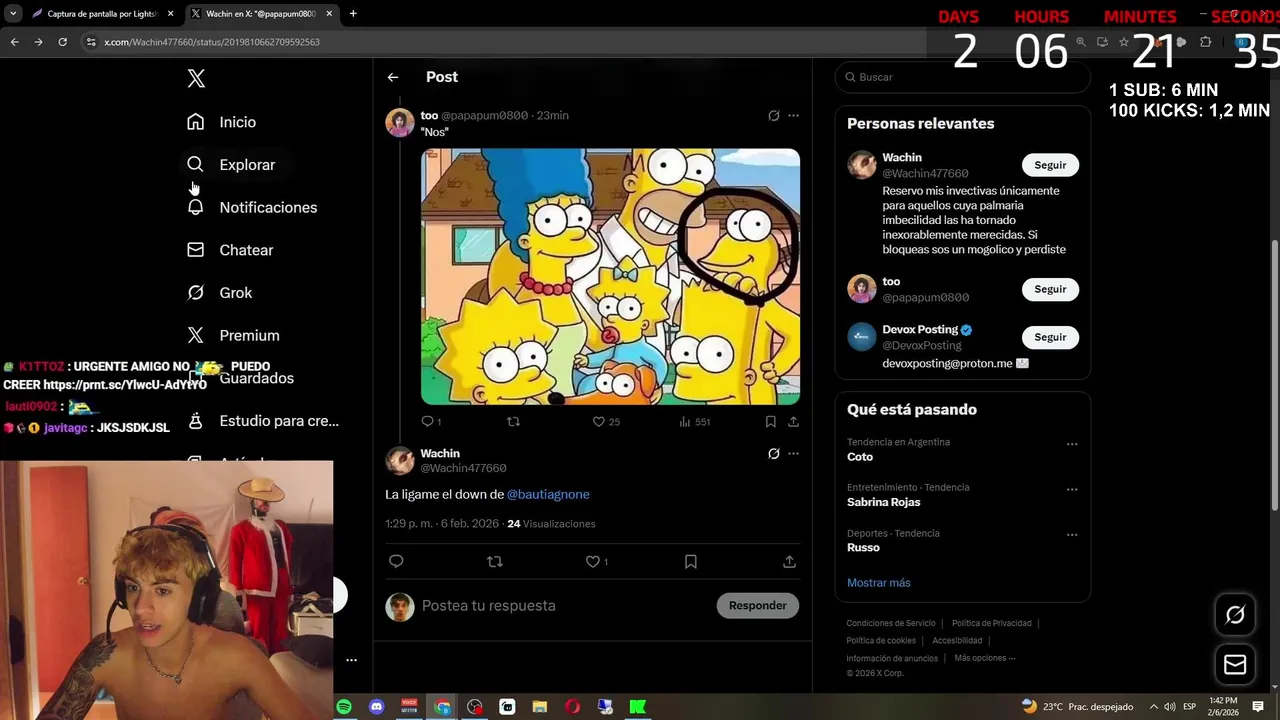Click the X logo in the sidebar
This screenshot has width=1280, height=720.
tap(196, 79)
